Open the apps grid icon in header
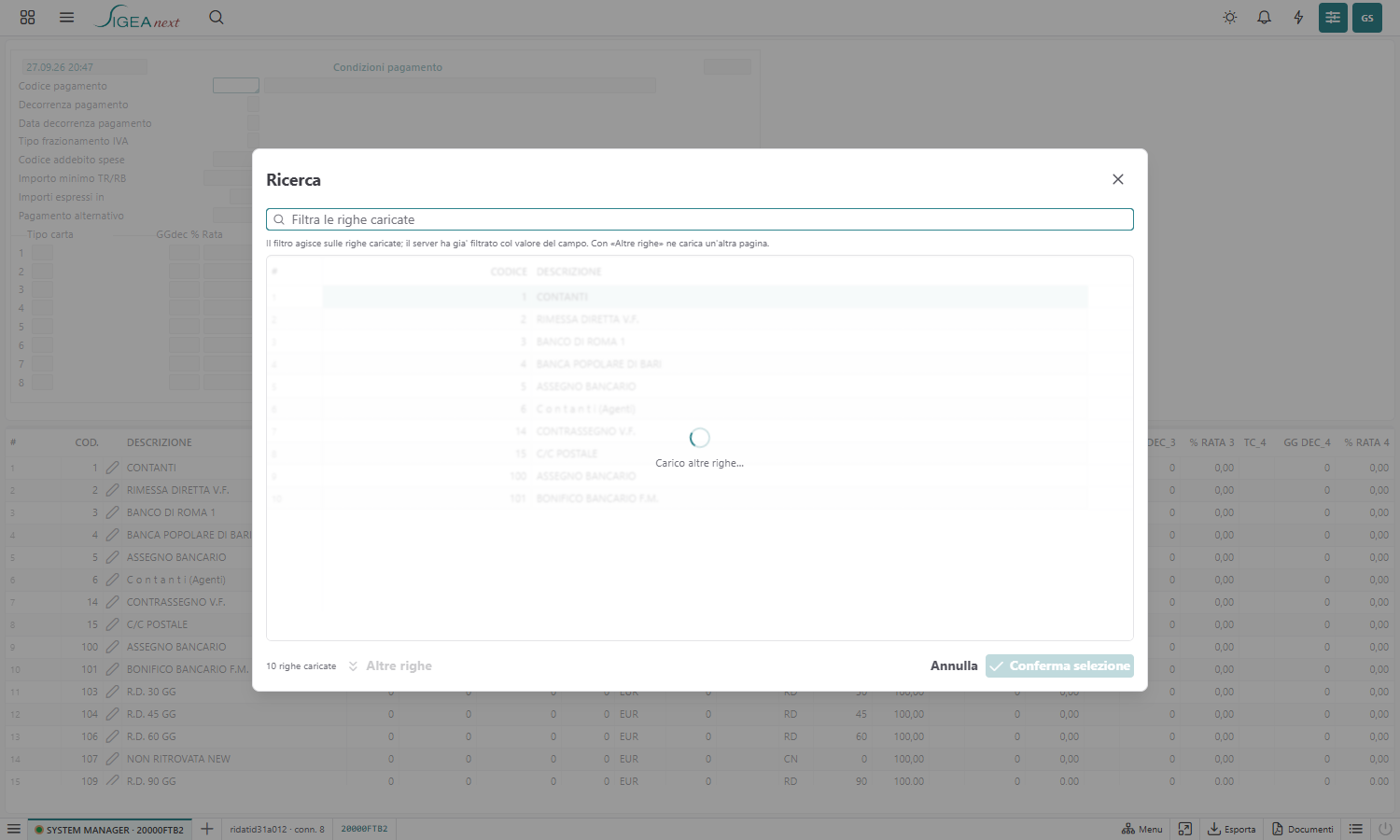 [27, 17]
